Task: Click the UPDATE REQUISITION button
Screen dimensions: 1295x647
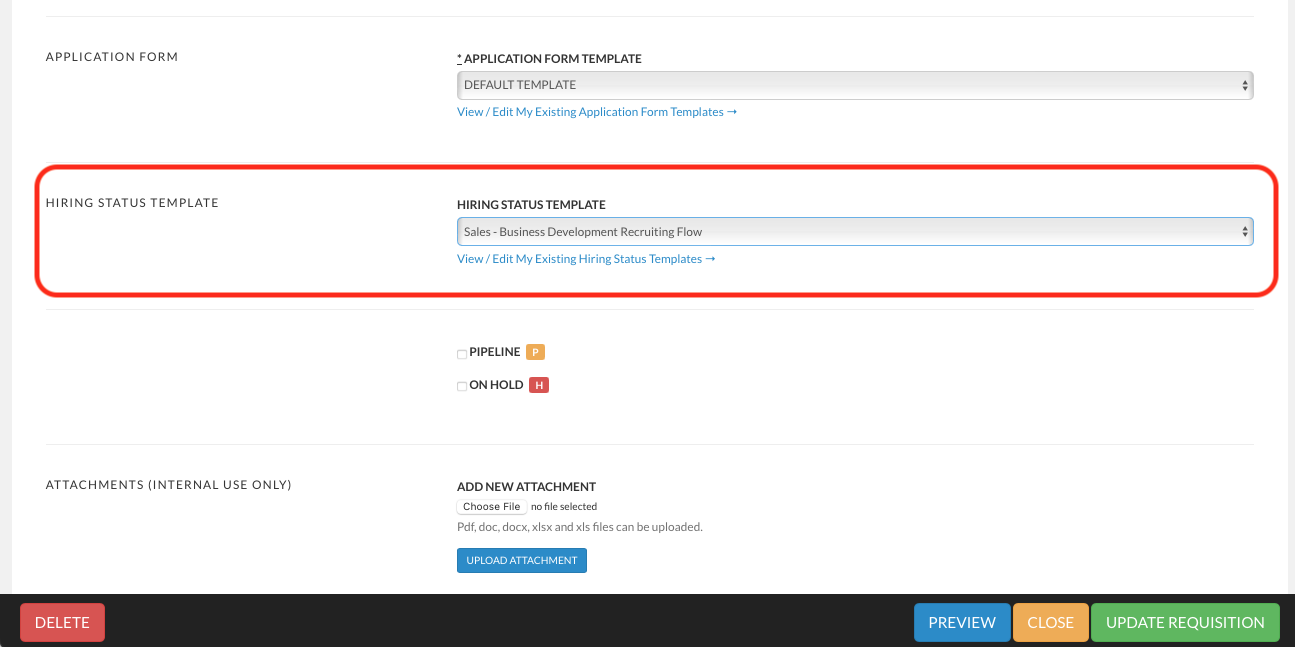Action: [1184, 622]
